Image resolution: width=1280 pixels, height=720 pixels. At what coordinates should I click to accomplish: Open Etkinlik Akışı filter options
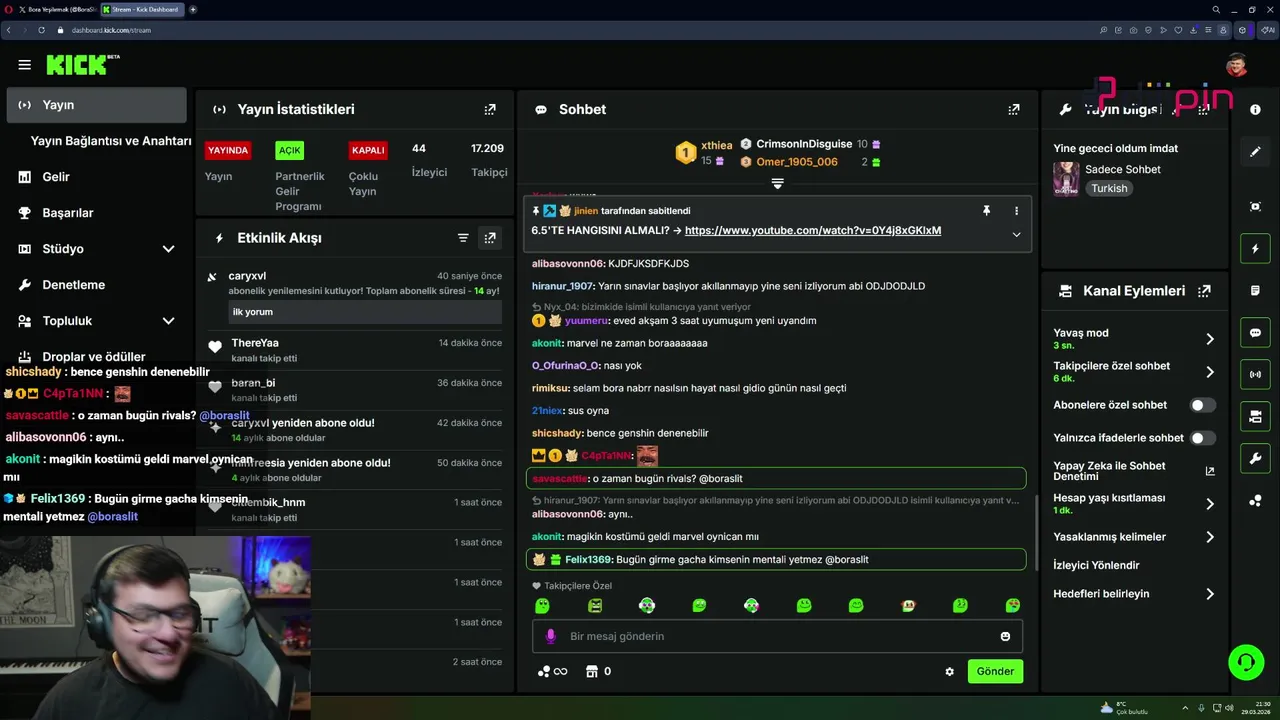[x=463, y=238]
